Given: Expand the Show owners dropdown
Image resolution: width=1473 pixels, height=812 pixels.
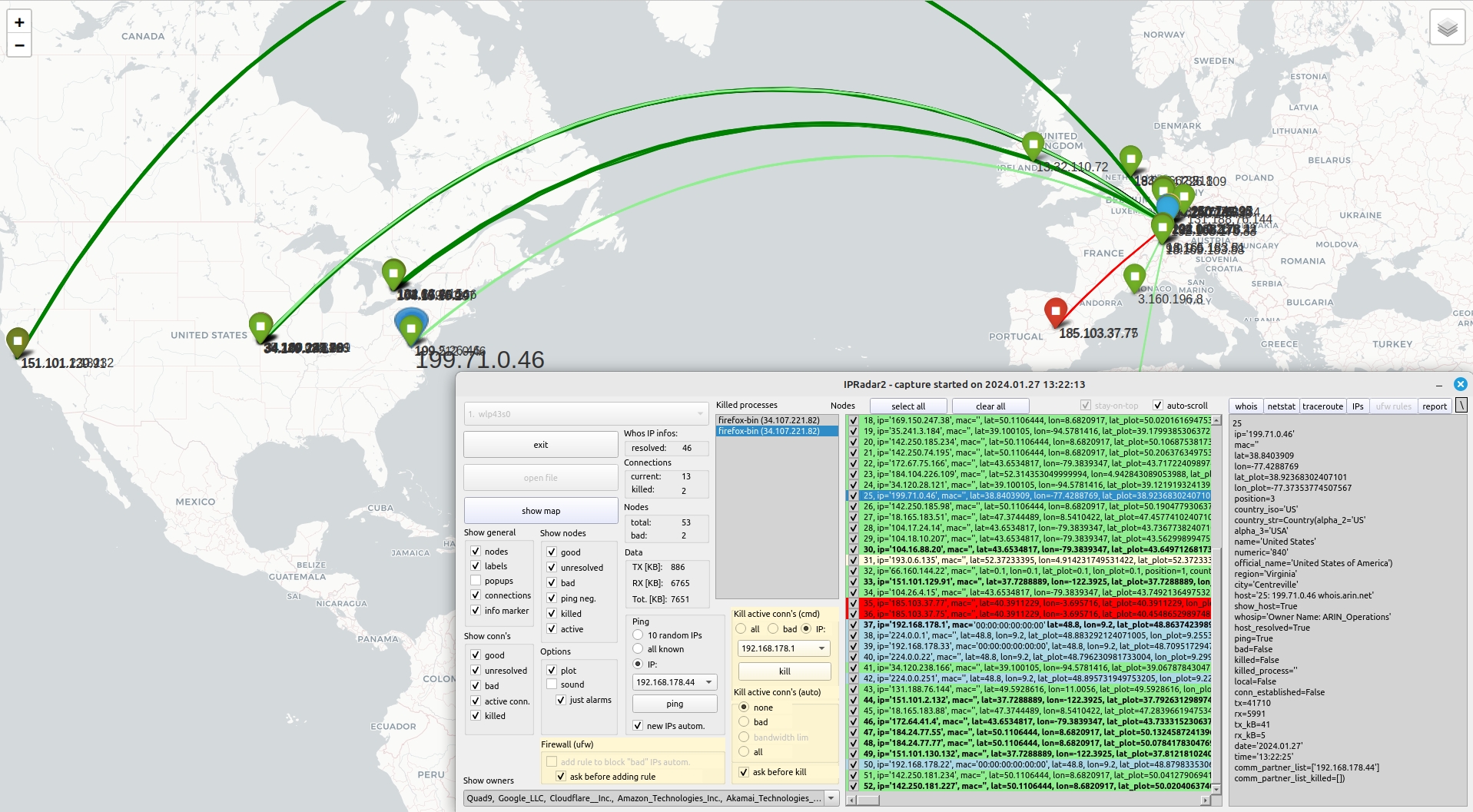Looking at the screenshot, I should [832, 798].
